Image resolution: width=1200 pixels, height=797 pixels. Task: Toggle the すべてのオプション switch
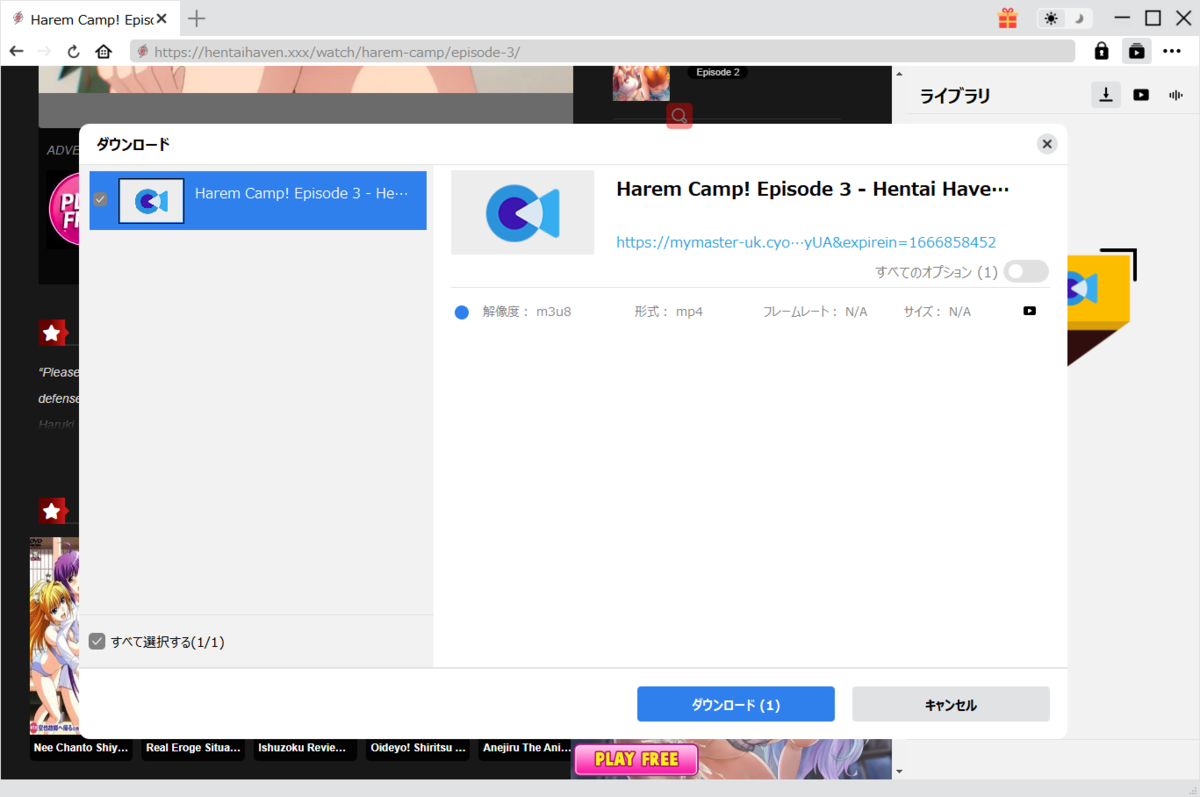[1026, 272]
